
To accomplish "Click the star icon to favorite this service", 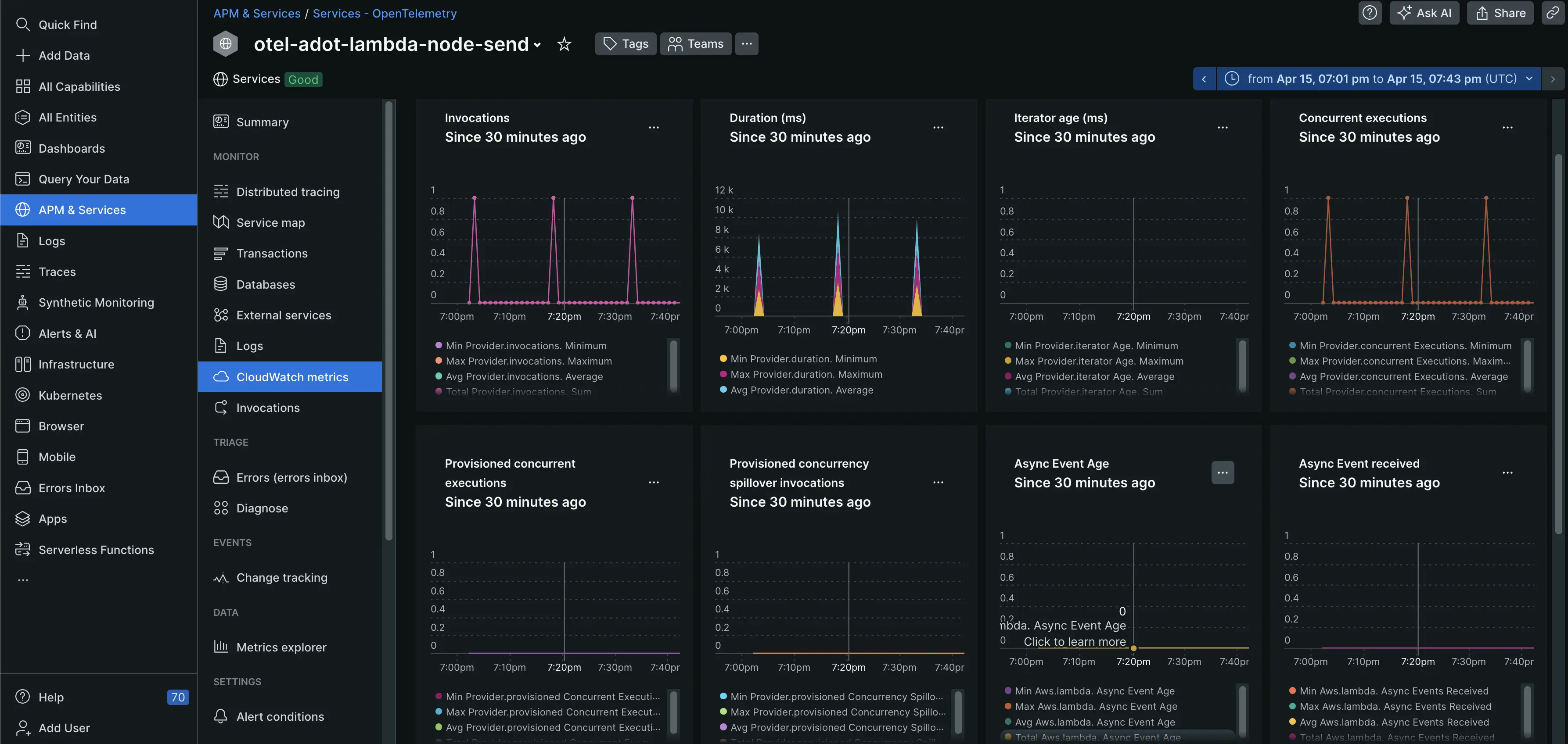I will 564,44.
